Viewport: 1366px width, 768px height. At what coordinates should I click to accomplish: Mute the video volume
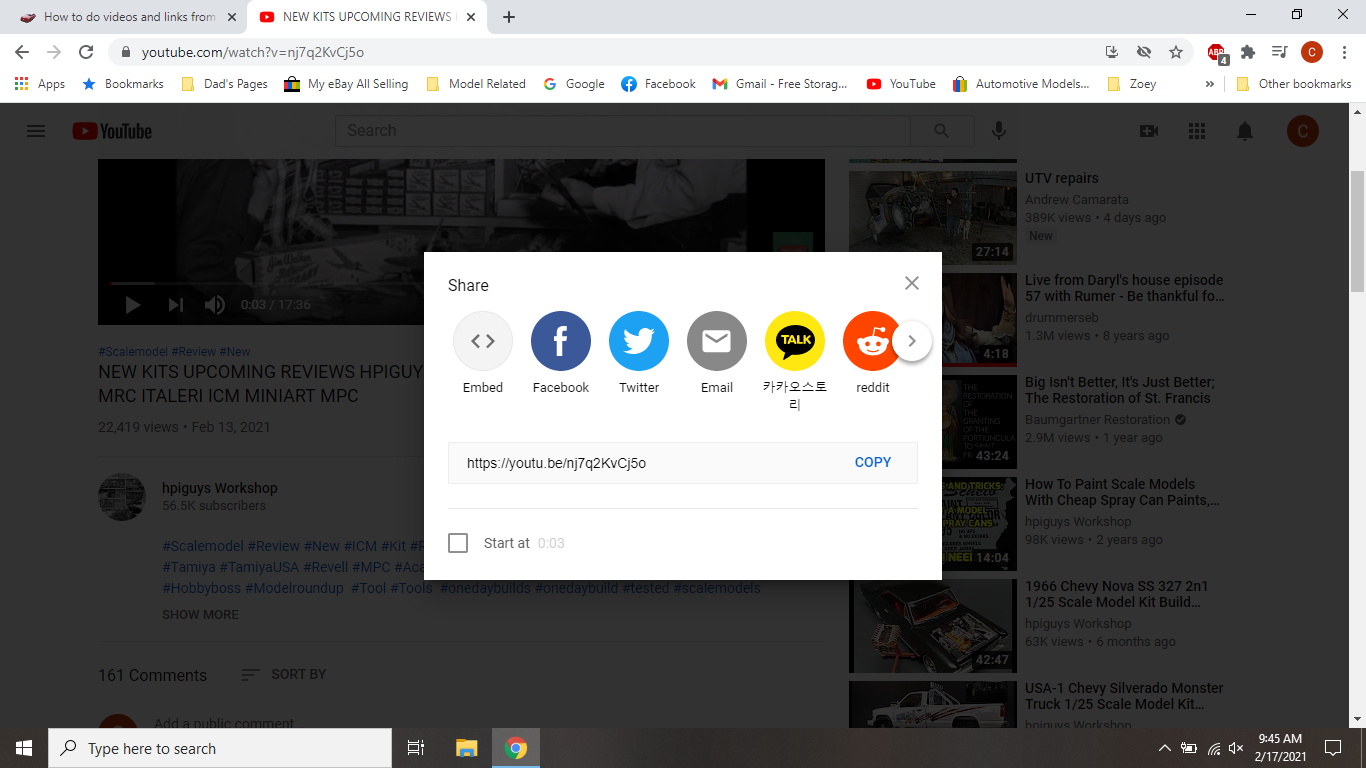tap(214, 305)
